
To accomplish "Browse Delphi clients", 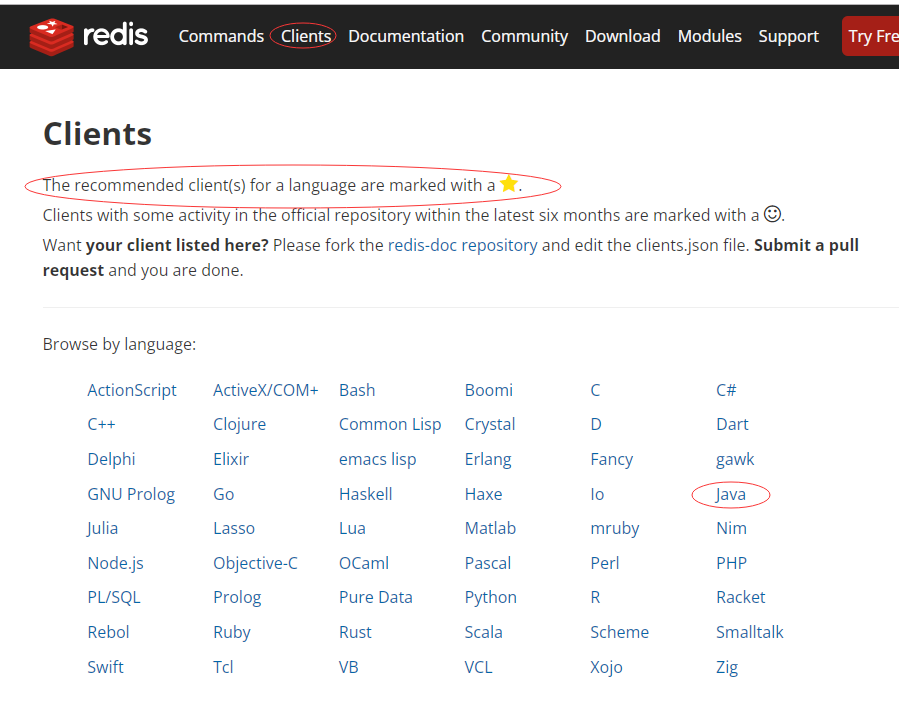I will point(111,460).
